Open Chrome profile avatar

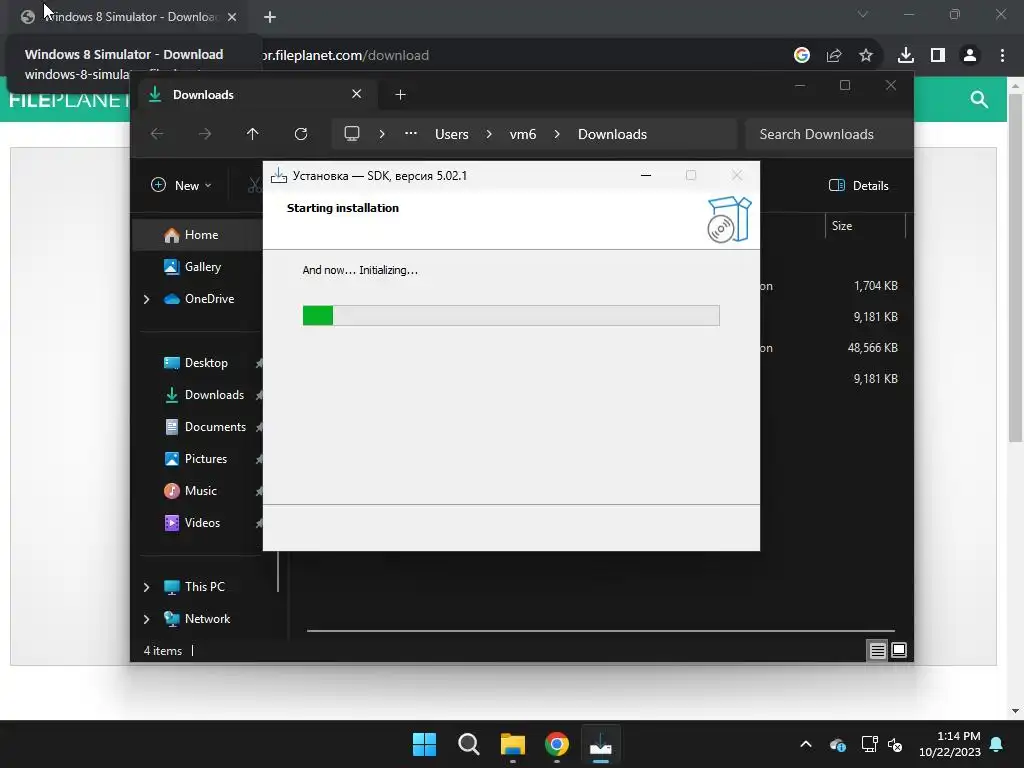(970, 56)
